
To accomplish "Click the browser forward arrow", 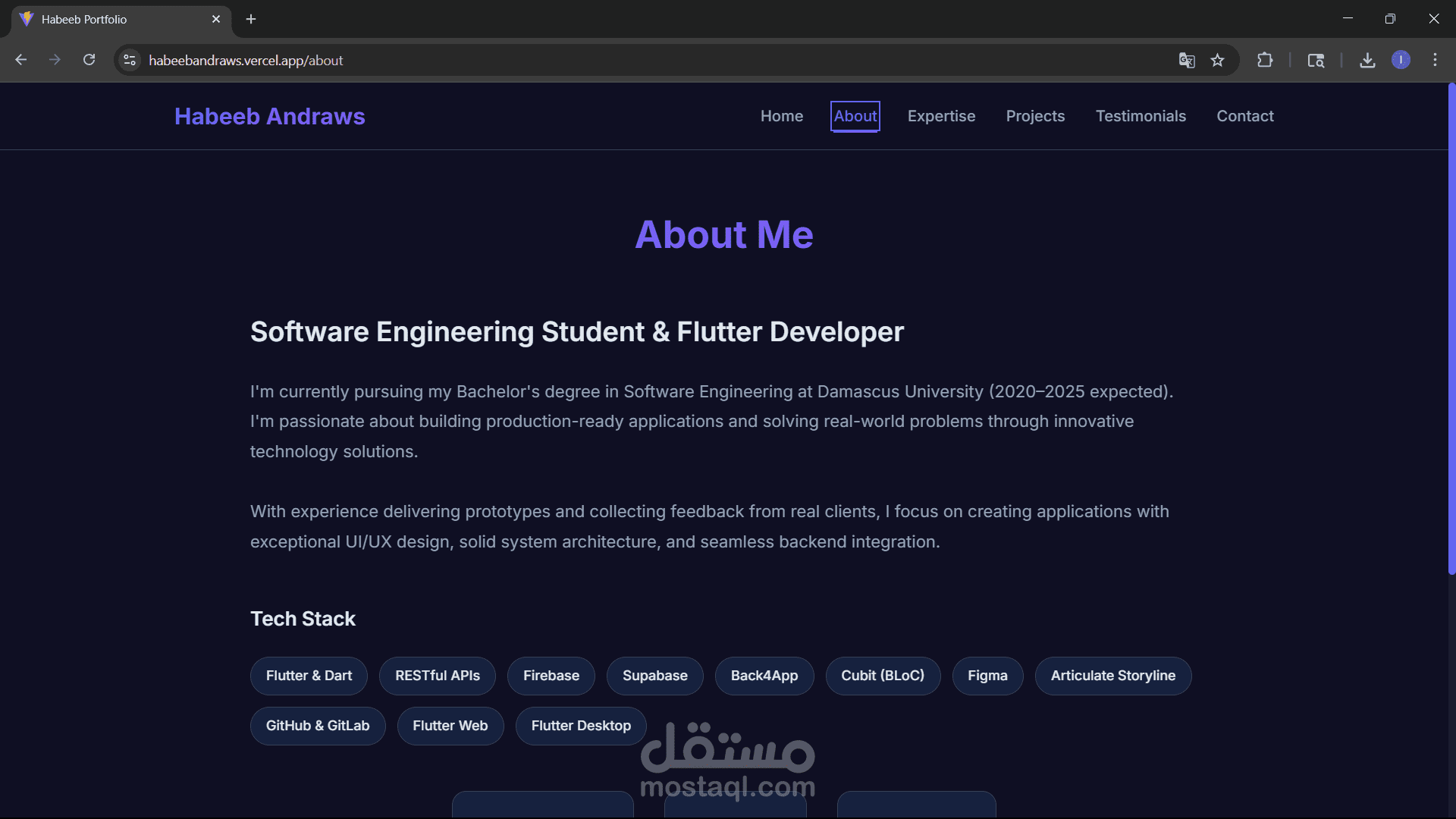I will pyautogui.click(x=55, y=60).
